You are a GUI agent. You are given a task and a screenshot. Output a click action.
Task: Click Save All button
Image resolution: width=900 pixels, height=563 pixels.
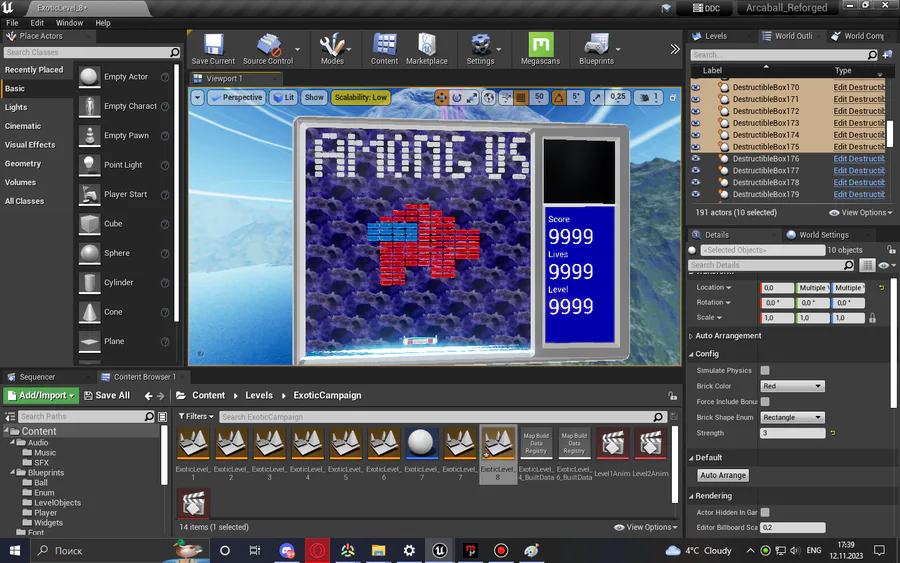[107, 395]
